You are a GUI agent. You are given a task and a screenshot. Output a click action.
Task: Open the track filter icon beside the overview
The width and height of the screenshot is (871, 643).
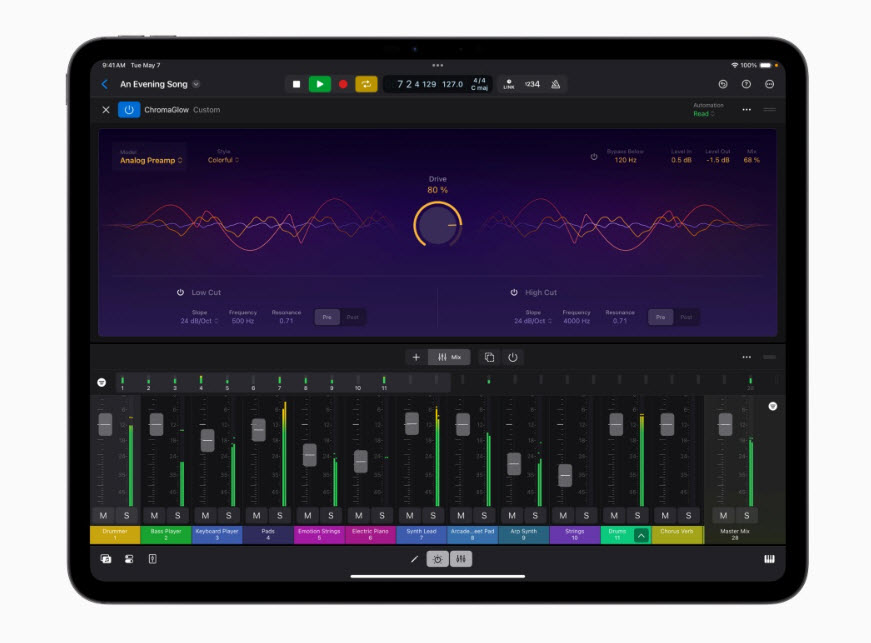pyautogui.click(x=102, y=383)
